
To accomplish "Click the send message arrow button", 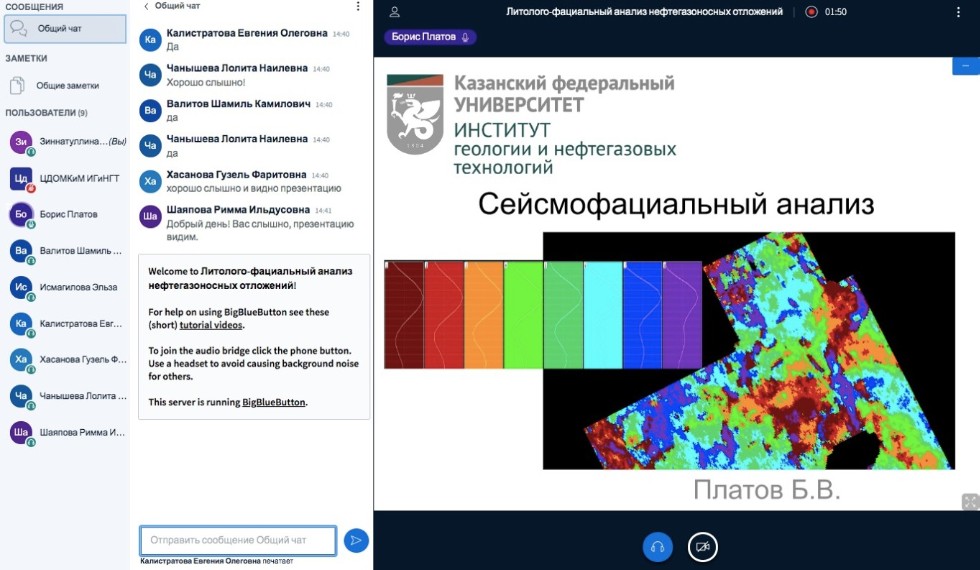I will click(355, 541).
